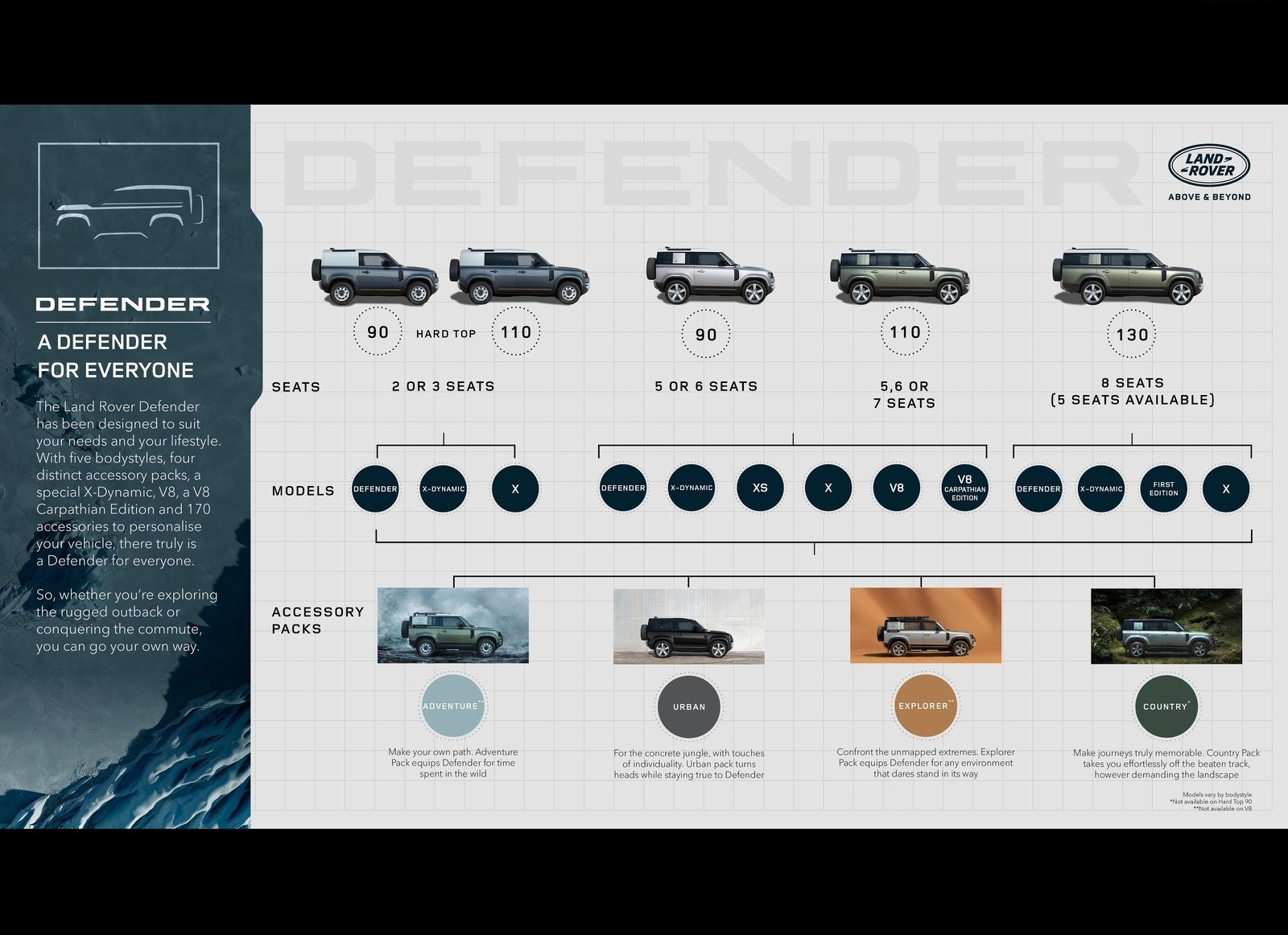The image size is (1288, 935).
Task: Click the "ACCESSORY PACKS" row label
Action: pyautogui.click(x=318, y=620)
